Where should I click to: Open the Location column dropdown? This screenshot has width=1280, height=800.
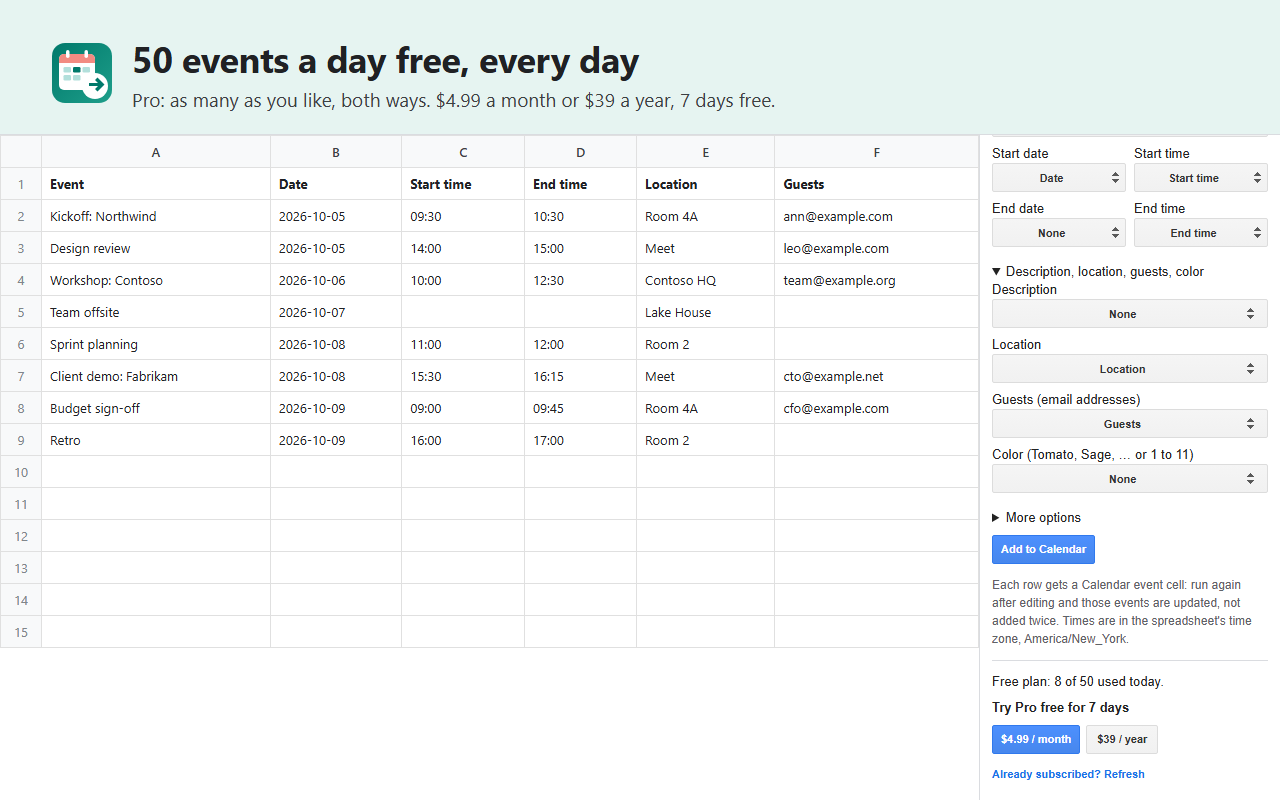pos(1130,369)
